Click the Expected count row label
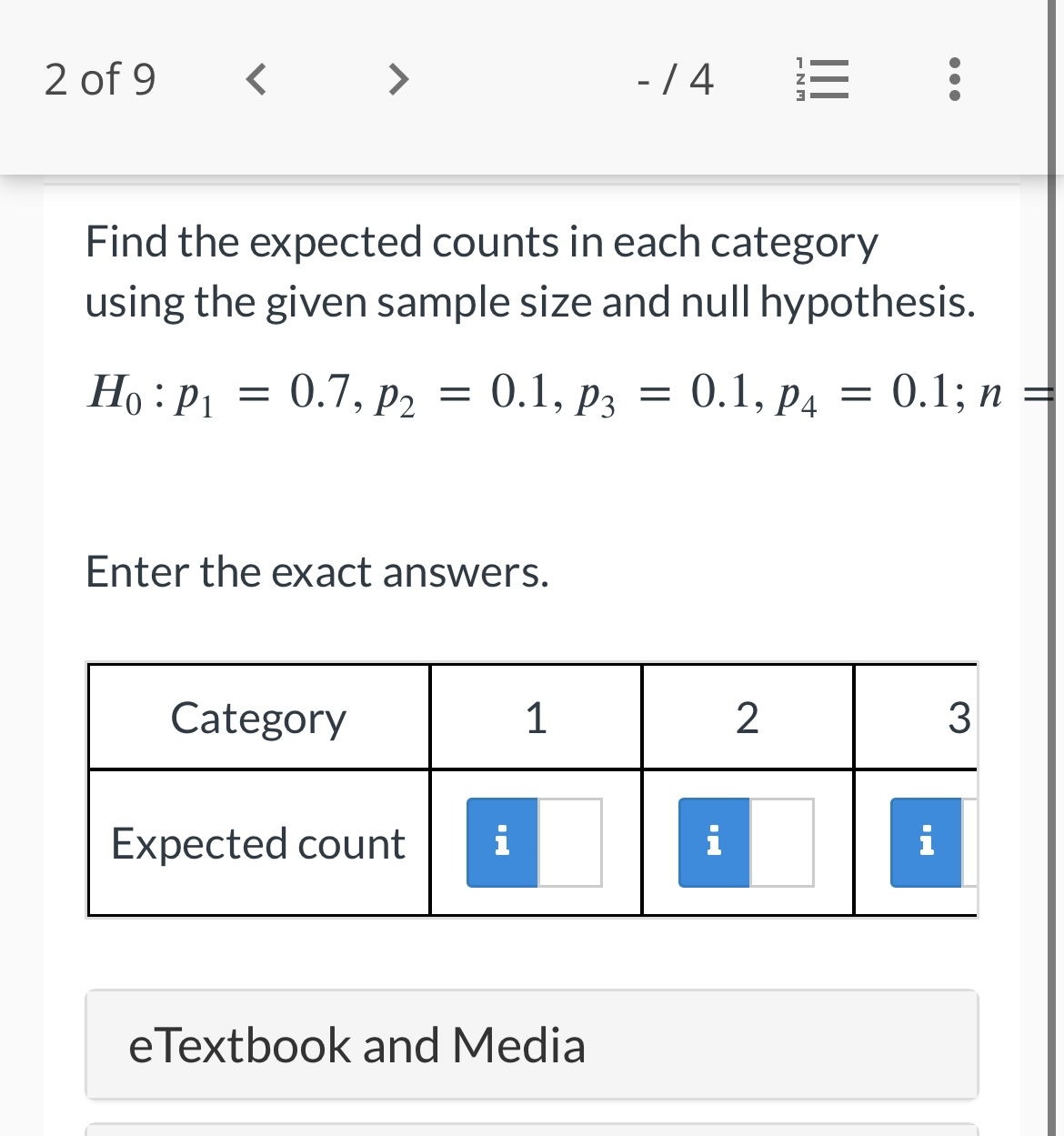The height and width of the screenshot is (1136, 1064). [258, 843]
